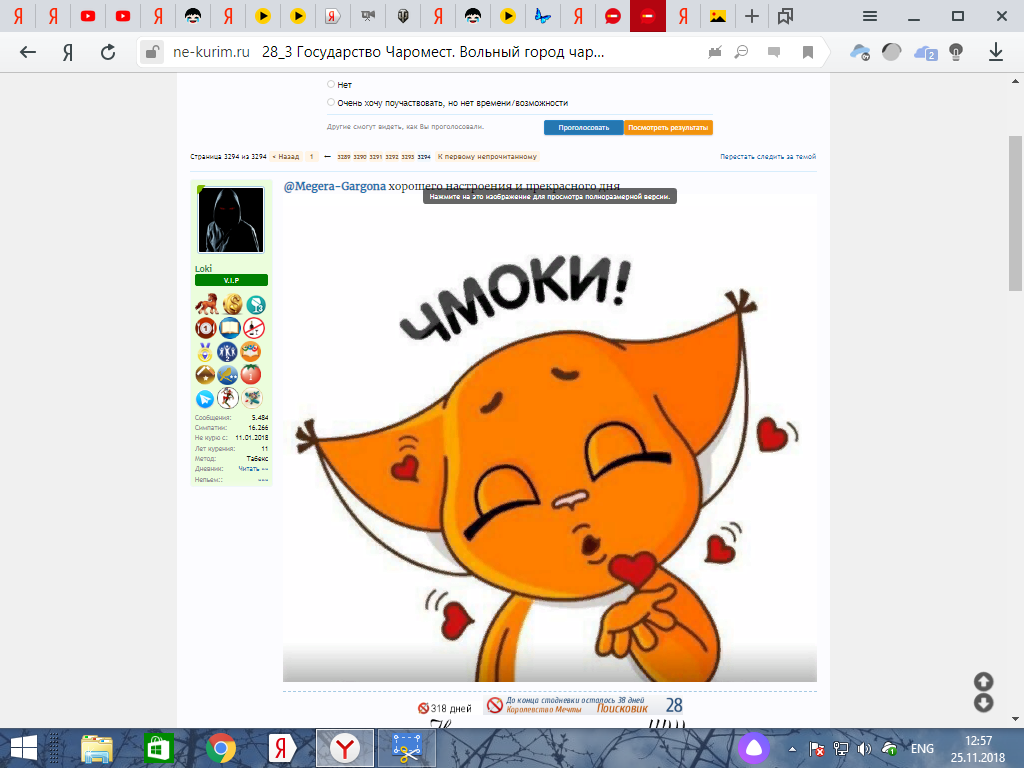Click the gold dollar coin badge
The height and width of the screenshot is (768, 1024).
click(232, 304)
